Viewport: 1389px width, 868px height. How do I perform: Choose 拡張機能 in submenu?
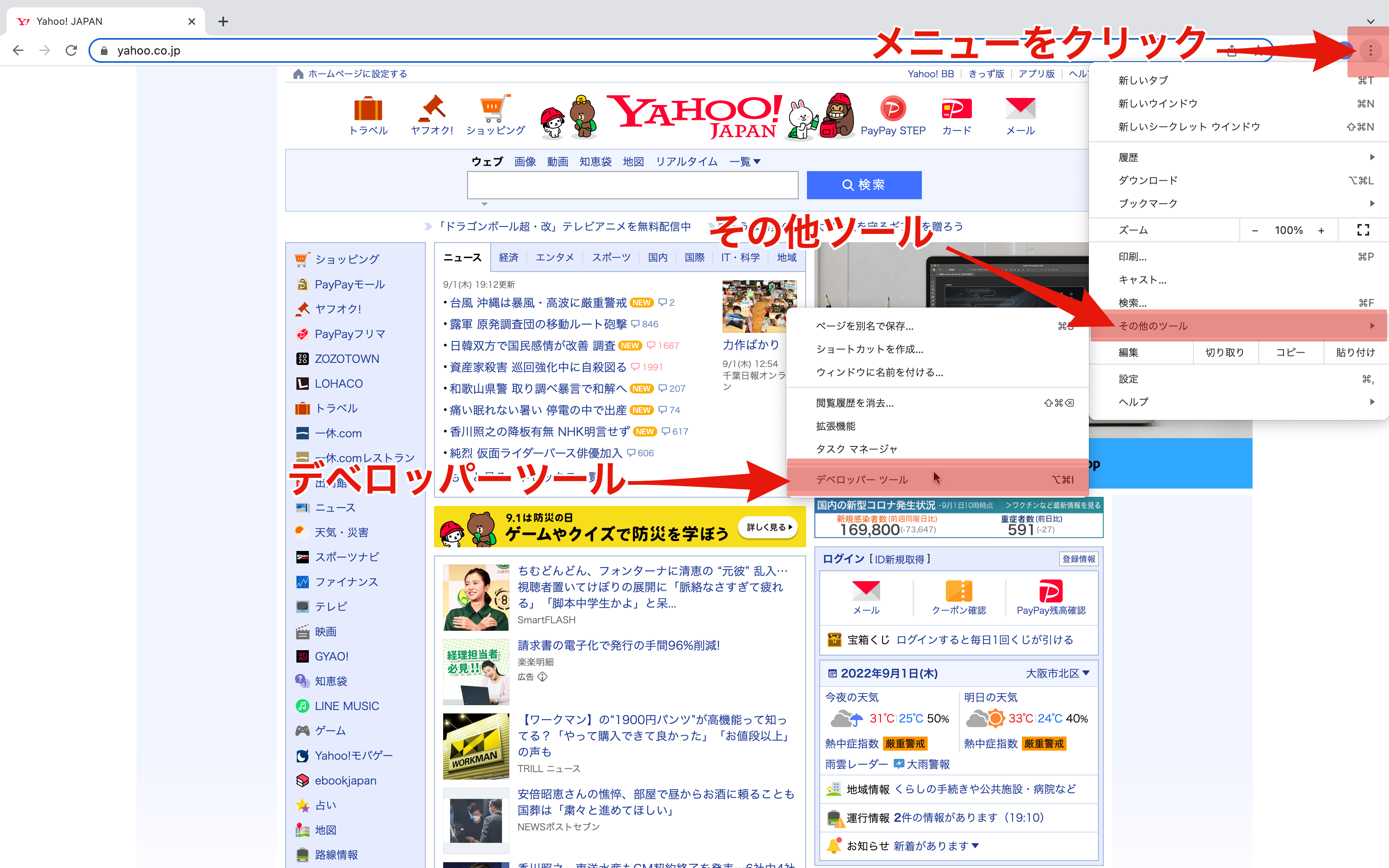click(937, 426)
